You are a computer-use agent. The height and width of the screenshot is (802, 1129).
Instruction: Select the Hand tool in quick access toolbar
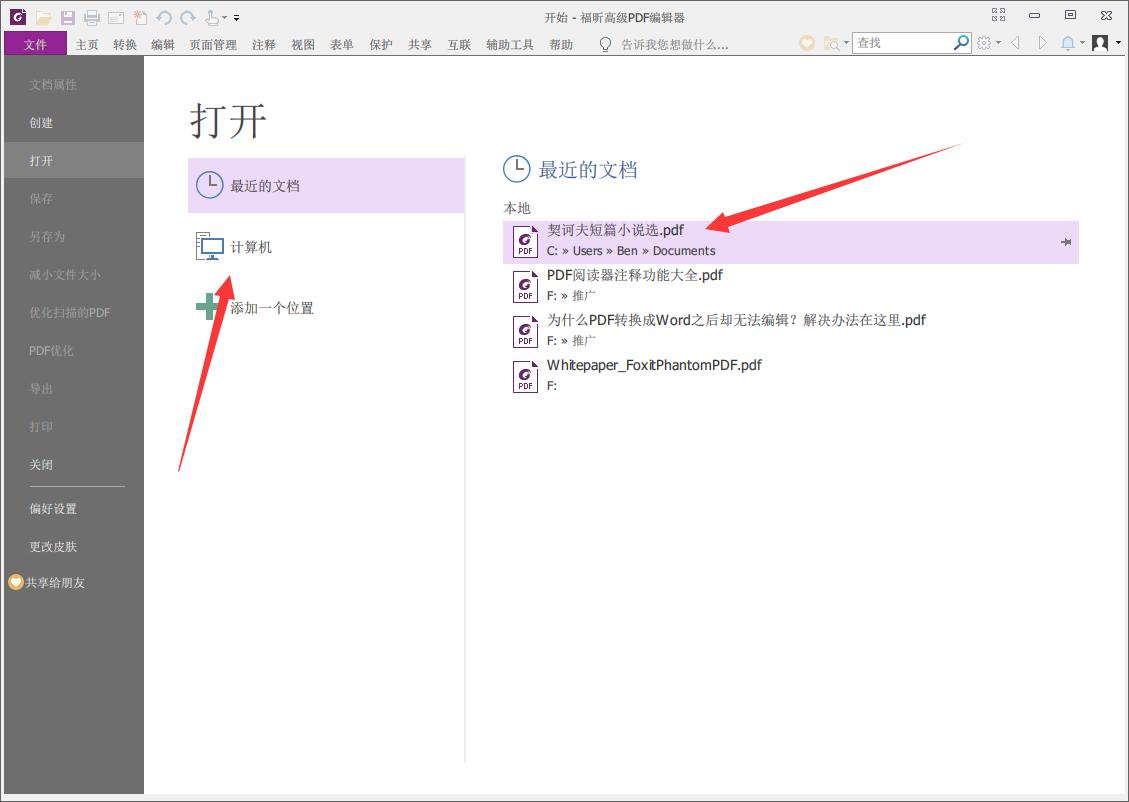(211, 17)
